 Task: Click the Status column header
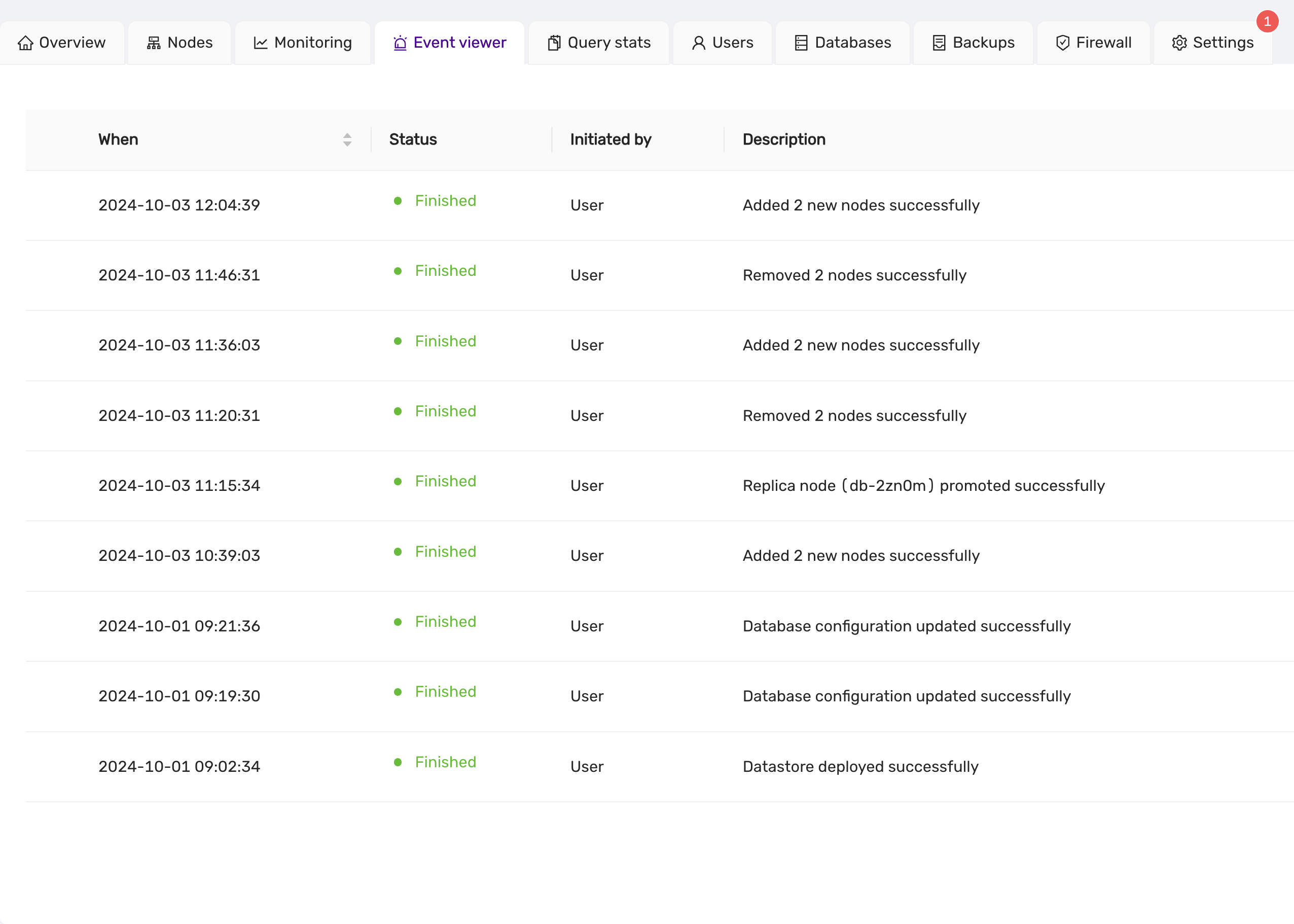(413, 140)
